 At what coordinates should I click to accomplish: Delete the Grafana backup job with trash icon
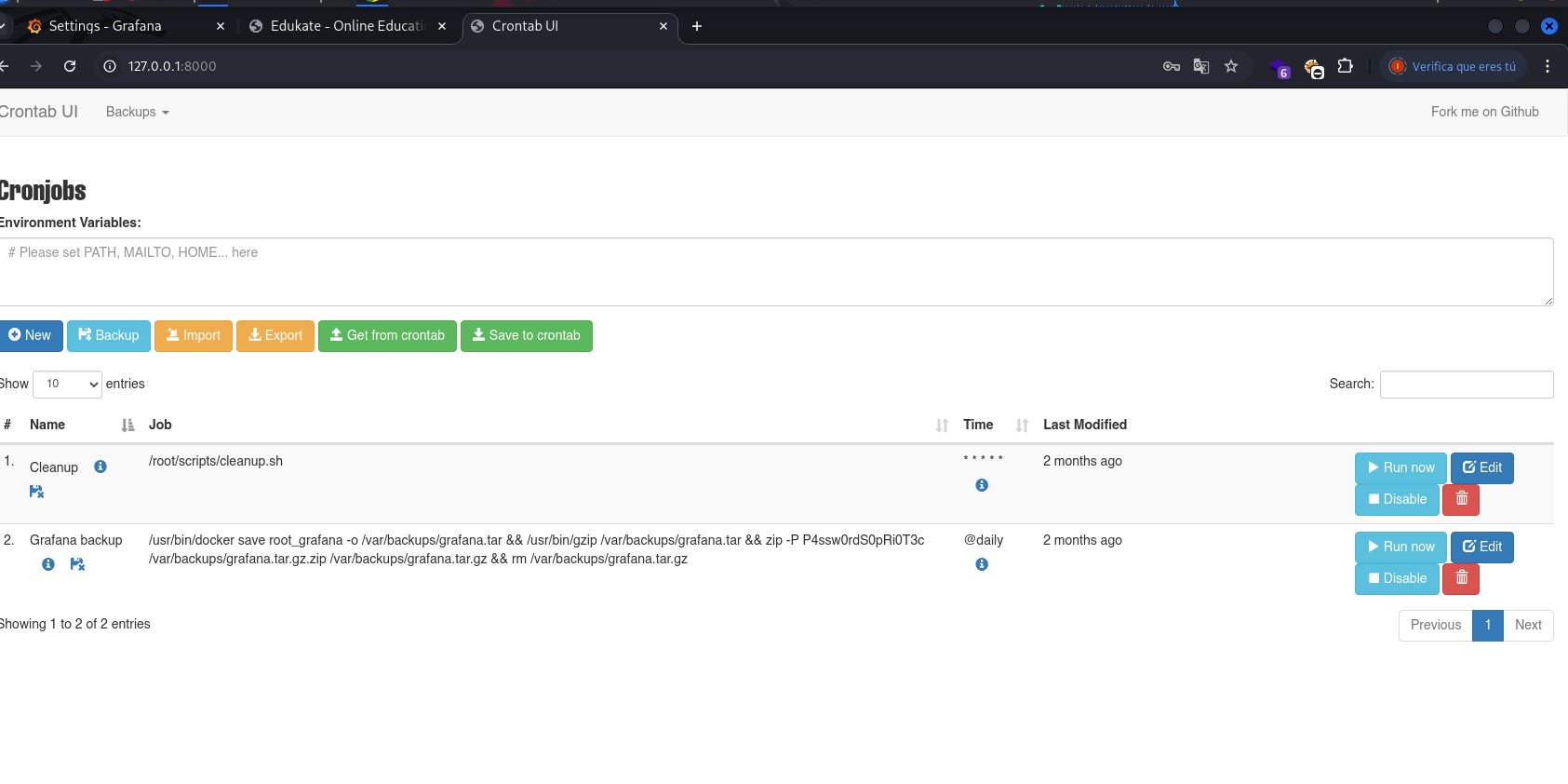[1461, 578]
